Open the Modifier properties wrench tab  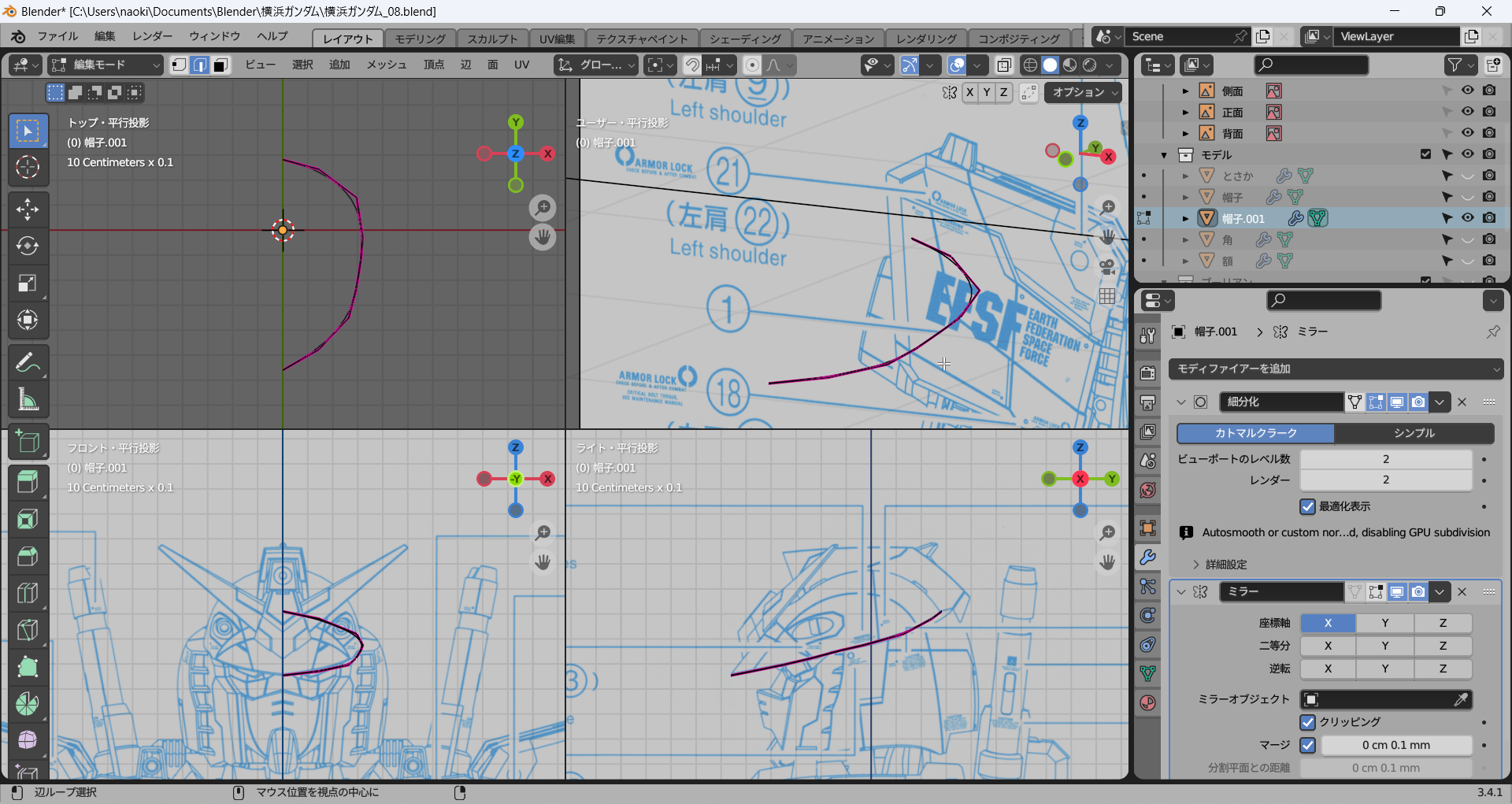point(1148,558)
